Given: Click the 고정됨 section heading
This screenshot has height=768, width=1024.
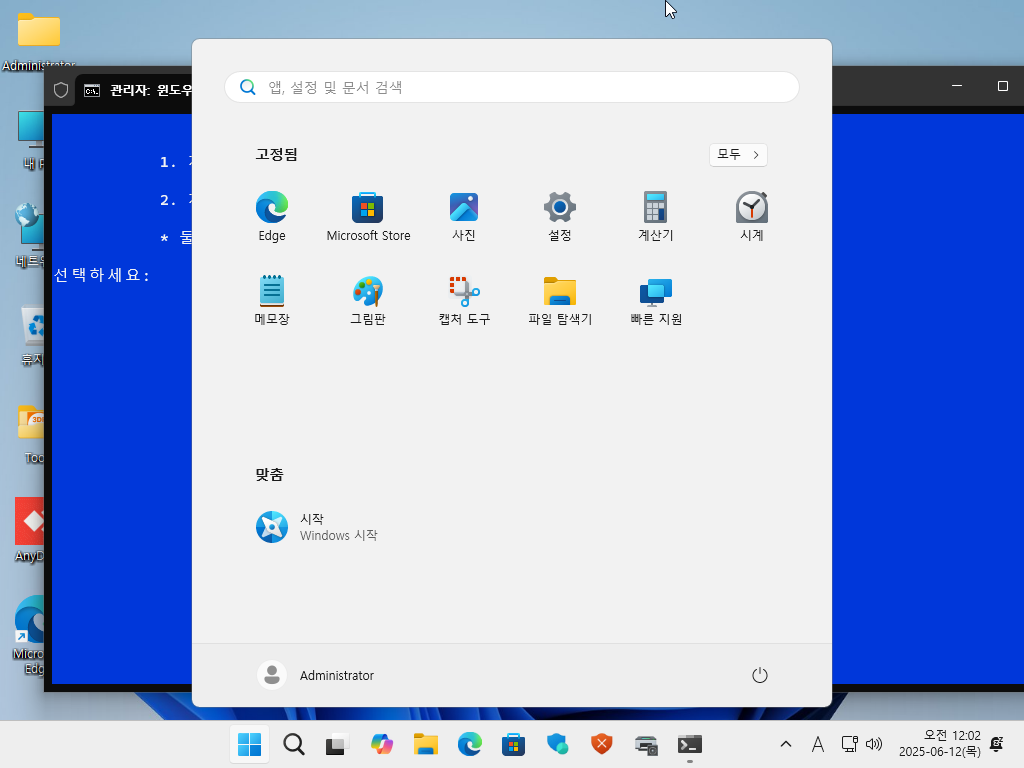Looking at the screenshot, I should (x=276, y=155).
